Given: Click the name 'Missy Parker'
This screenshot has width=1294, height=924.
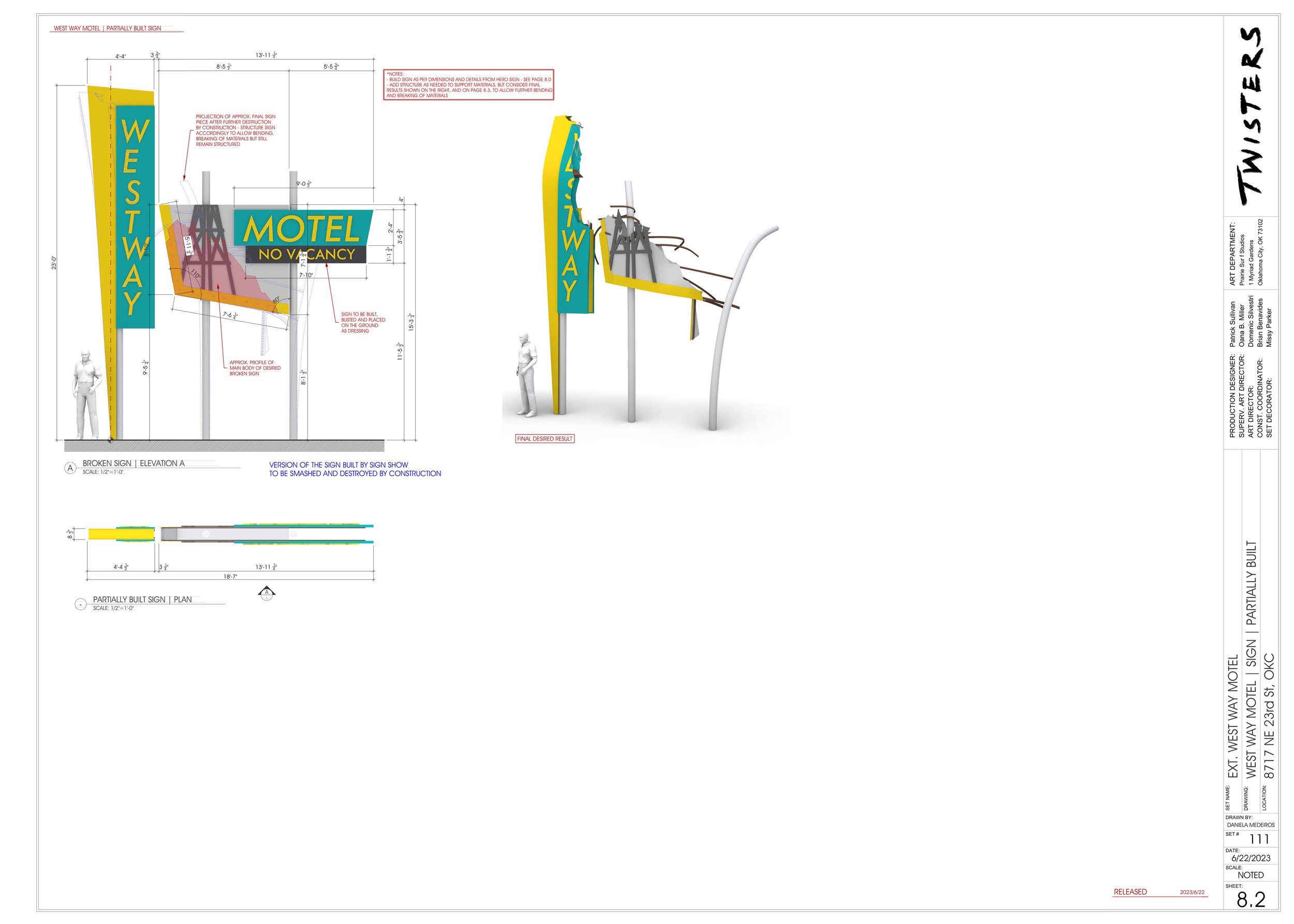Looking at the screenshot, I should coord(1269,329).
